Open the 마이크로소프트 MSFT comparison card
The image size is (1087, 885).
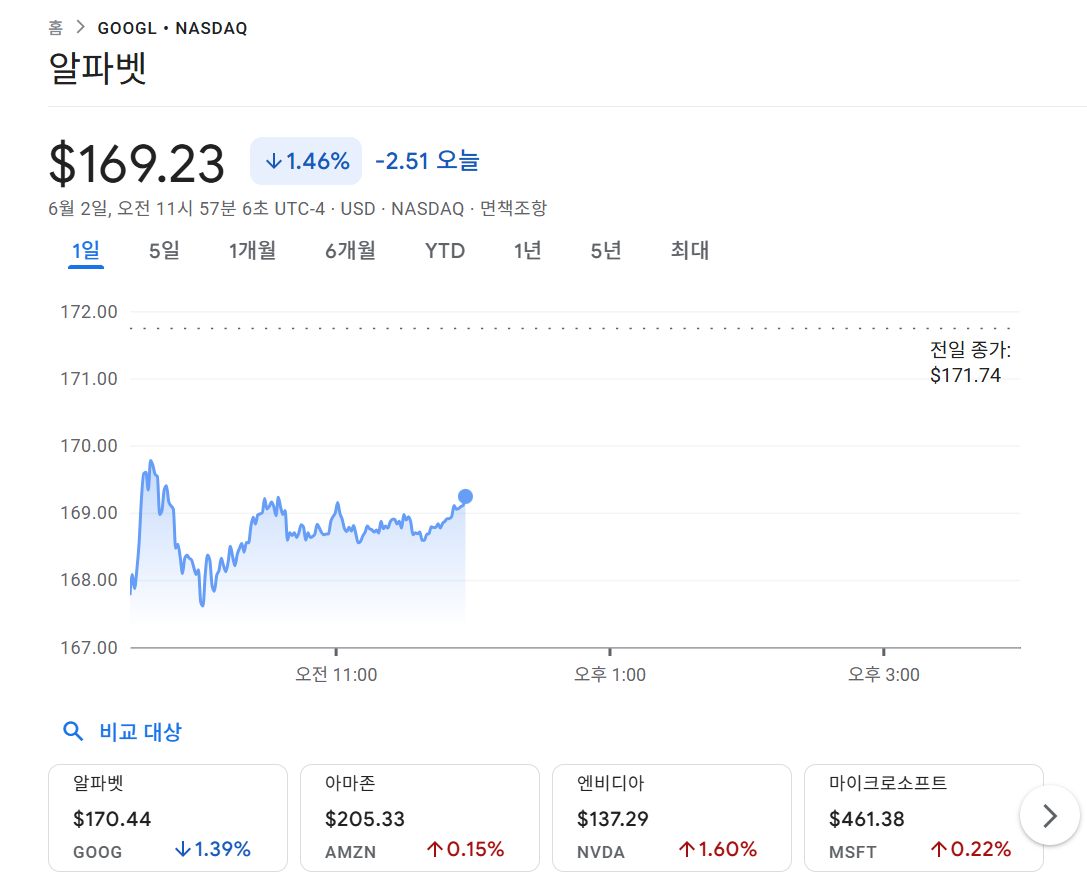click(923, 818)
